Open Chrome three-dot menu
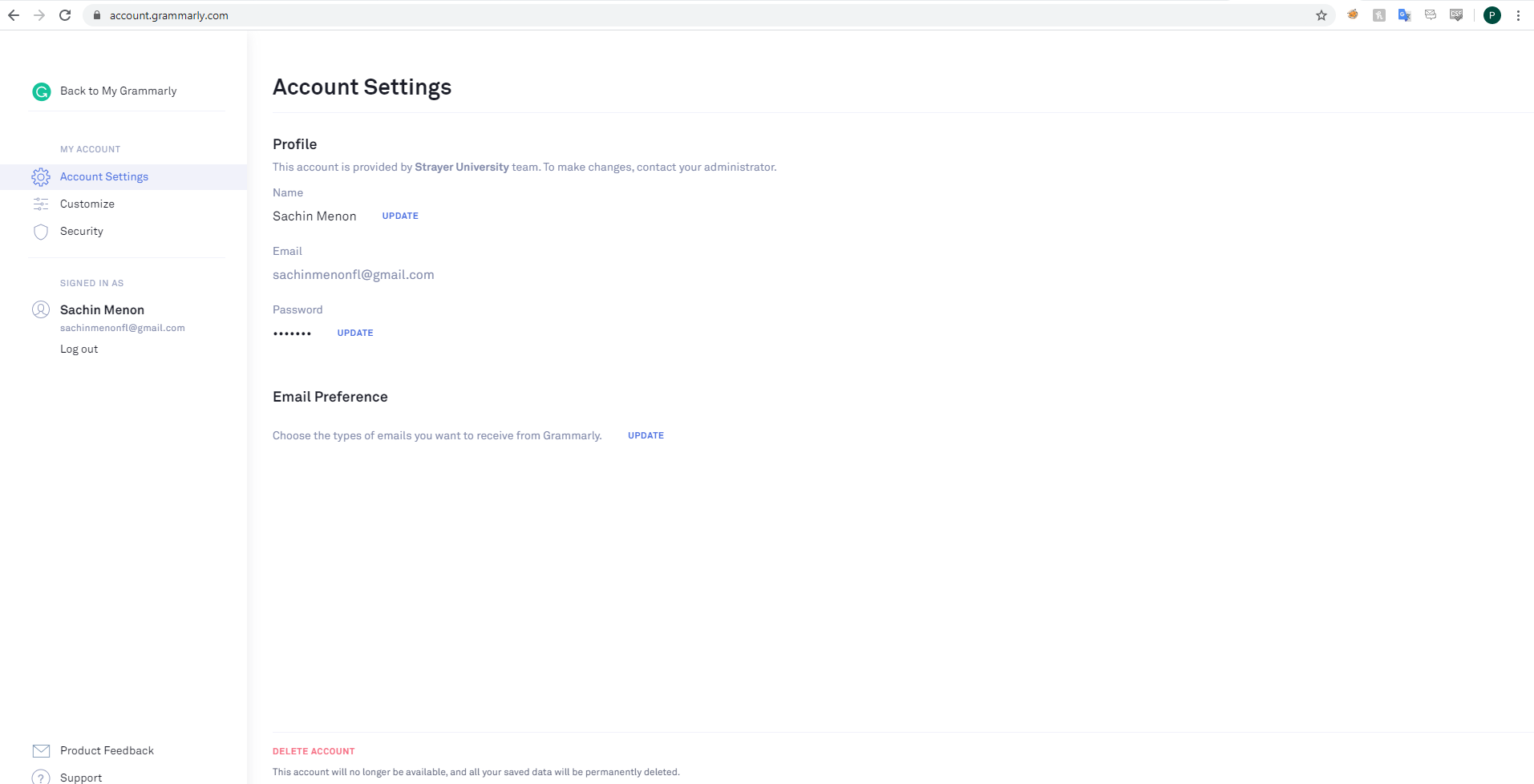This screenshot has height=784, width=1534. click(1518, 15)
